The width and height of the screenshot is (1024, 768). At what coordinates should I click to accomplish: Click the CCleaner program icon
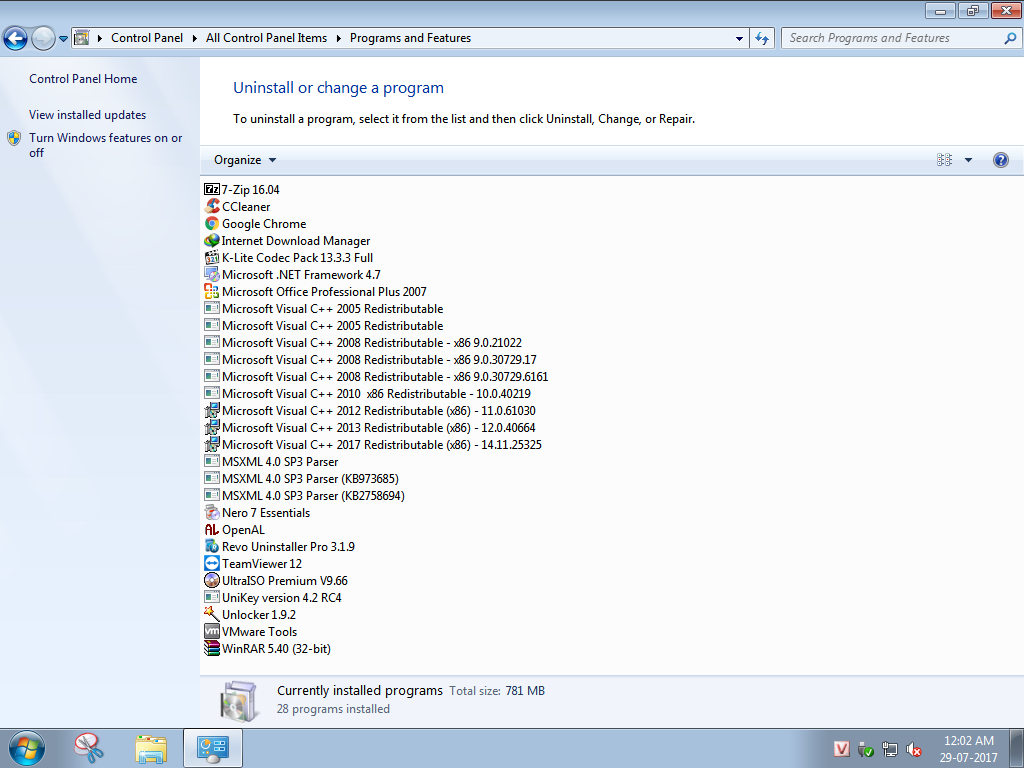point(212,206)
